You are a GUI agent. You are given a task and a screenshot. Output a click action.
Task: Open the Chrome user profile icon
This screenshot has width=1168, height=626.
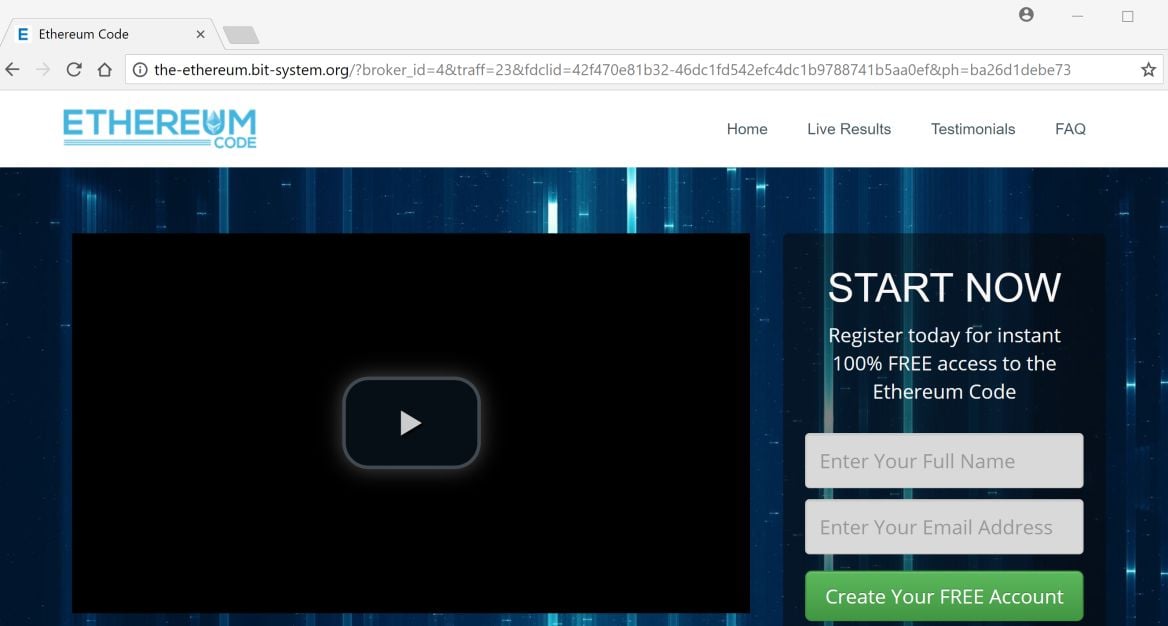point(1026,14)
